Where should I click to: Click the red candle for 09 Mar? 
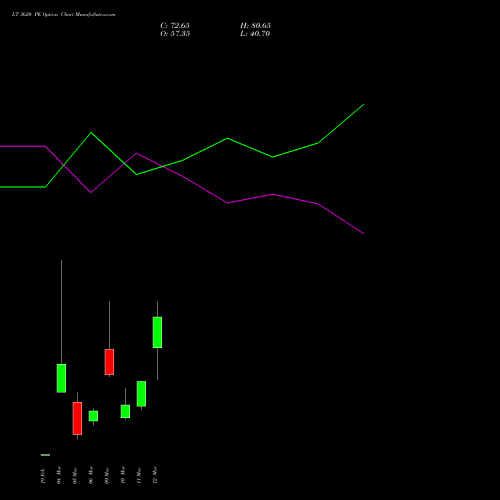click(x=109, y=362)
